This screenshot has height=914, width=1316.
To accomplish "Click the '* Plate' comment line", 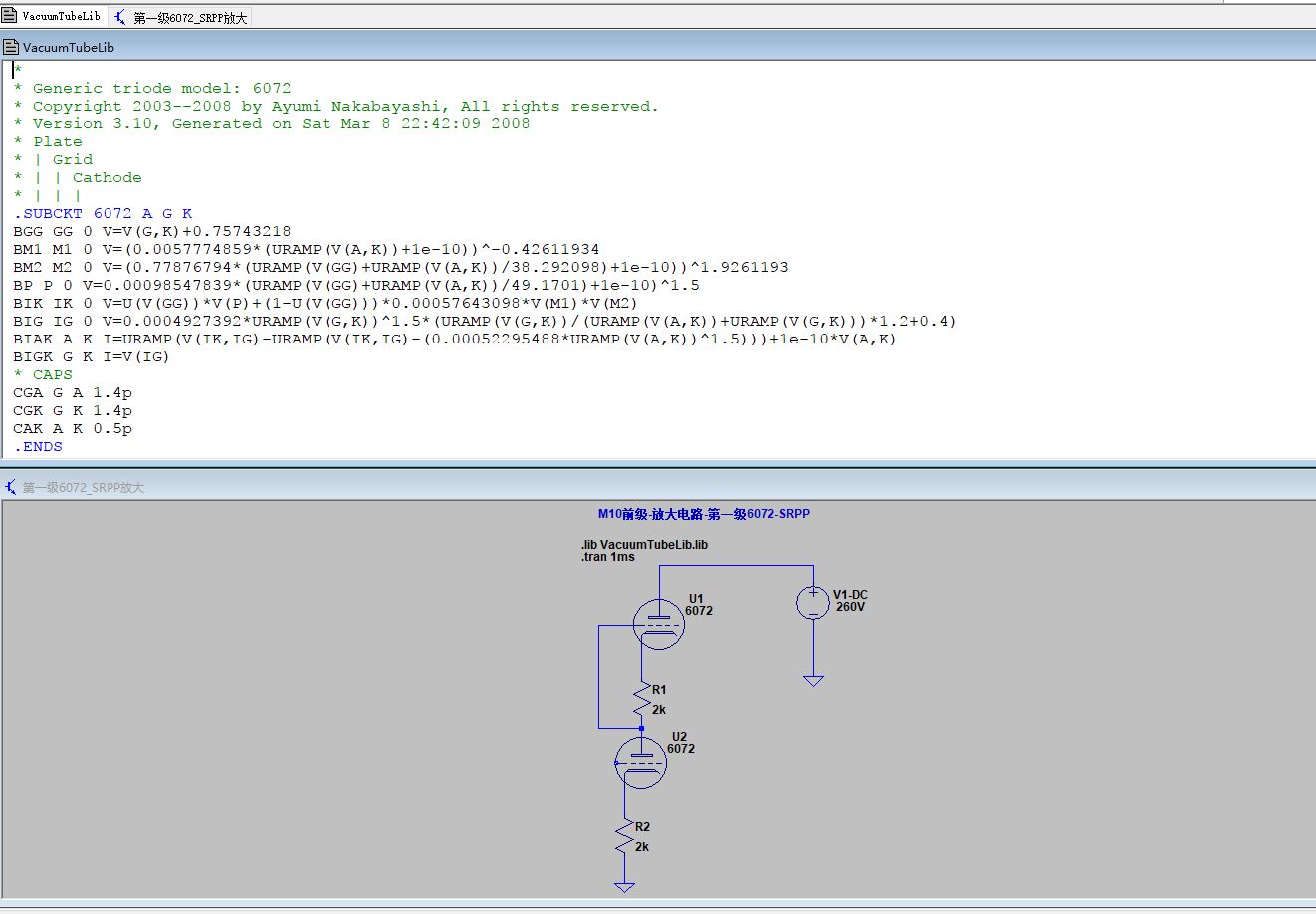I will click(48, 141).
